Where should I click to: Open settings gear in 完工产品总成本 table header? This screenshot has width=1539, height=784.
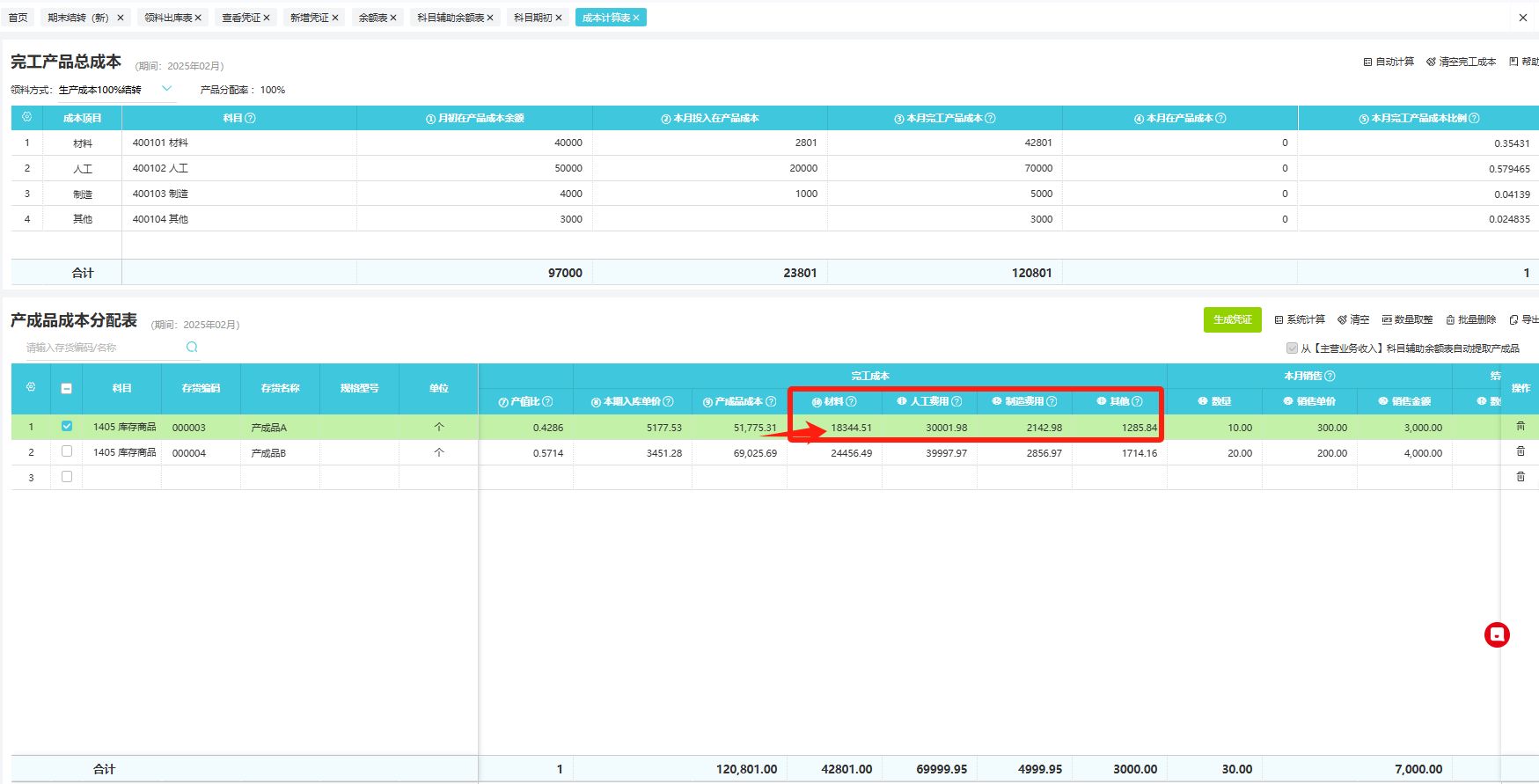coord(26,118)
